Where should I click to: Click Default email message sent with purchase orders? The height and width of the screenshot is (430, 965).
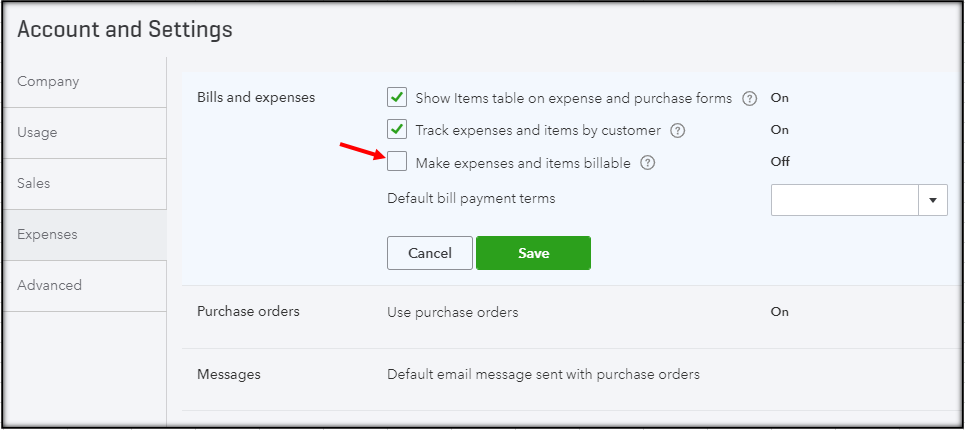coord(543,375)
